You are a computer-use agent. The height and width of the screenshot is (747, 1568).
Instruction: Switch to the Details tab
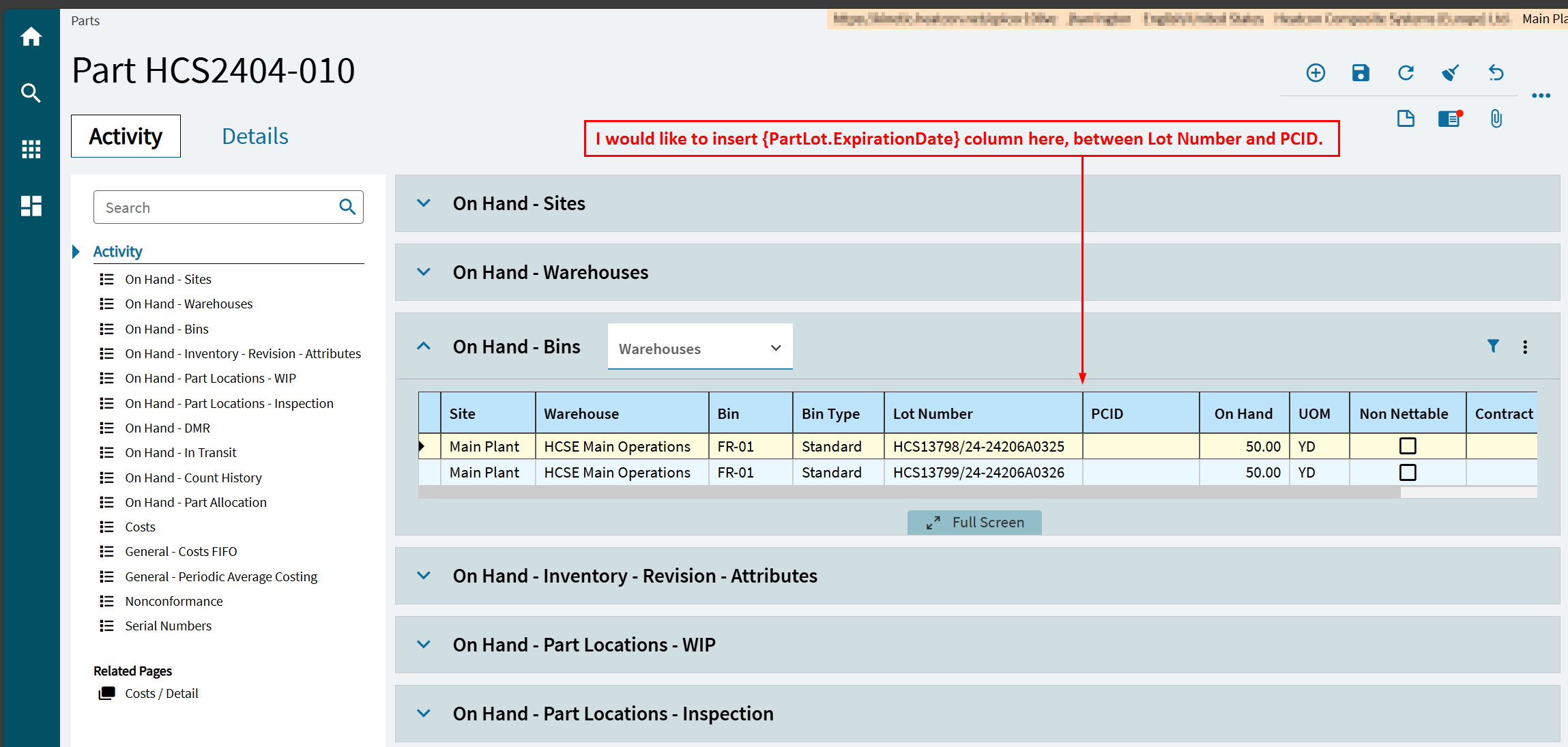pos(254,136)
